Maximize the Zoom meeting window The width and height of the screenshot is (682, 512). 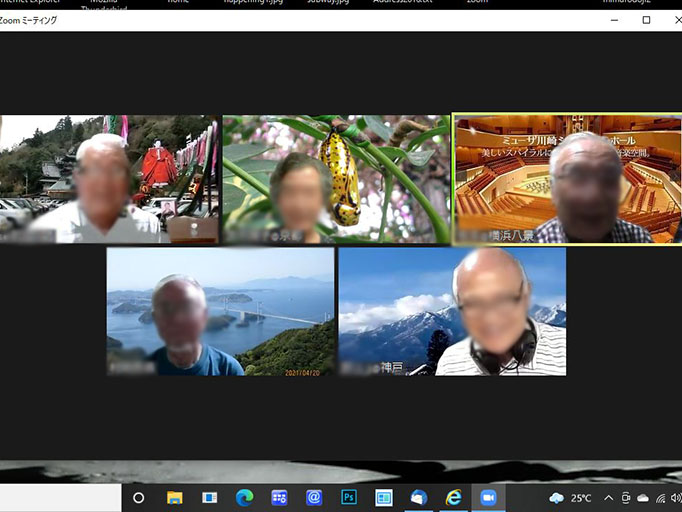[x=646, y=20]
